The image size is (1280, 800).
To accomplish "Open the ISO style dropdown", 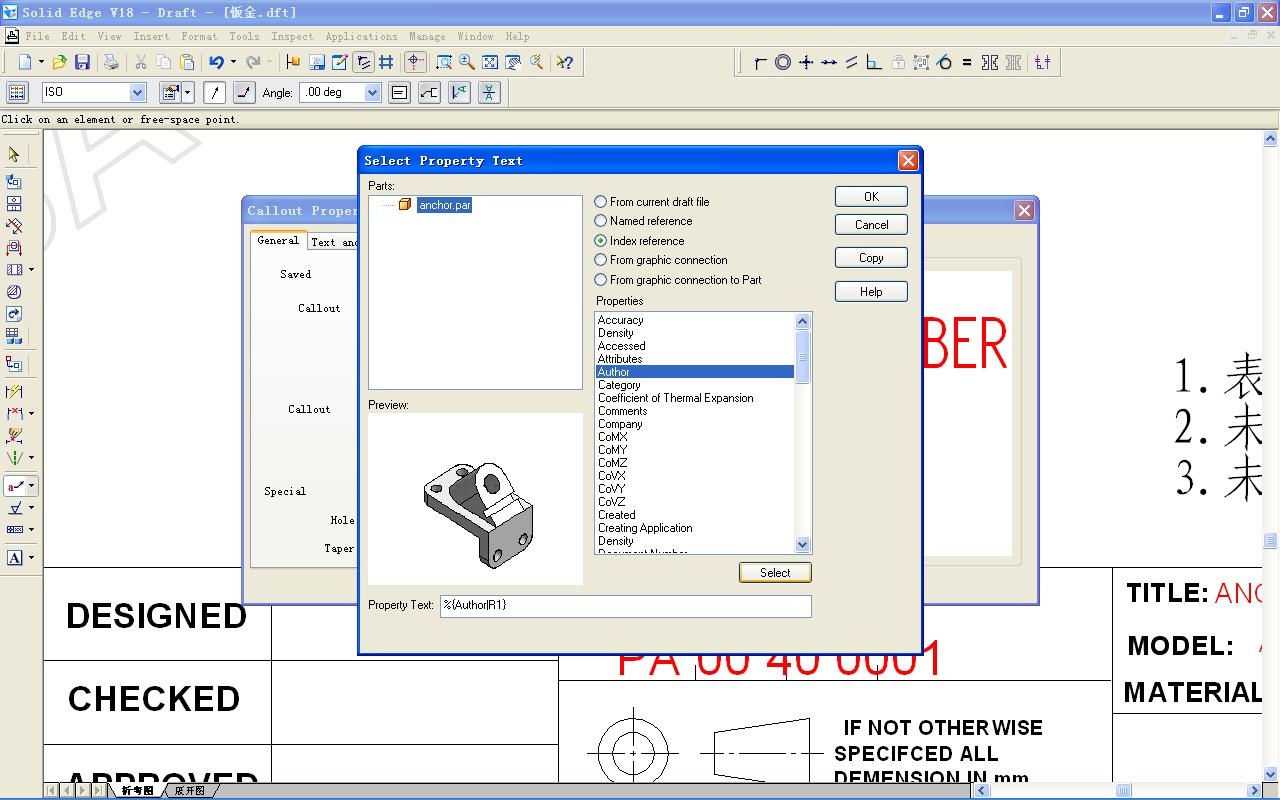I will click(x=138, y=92).
